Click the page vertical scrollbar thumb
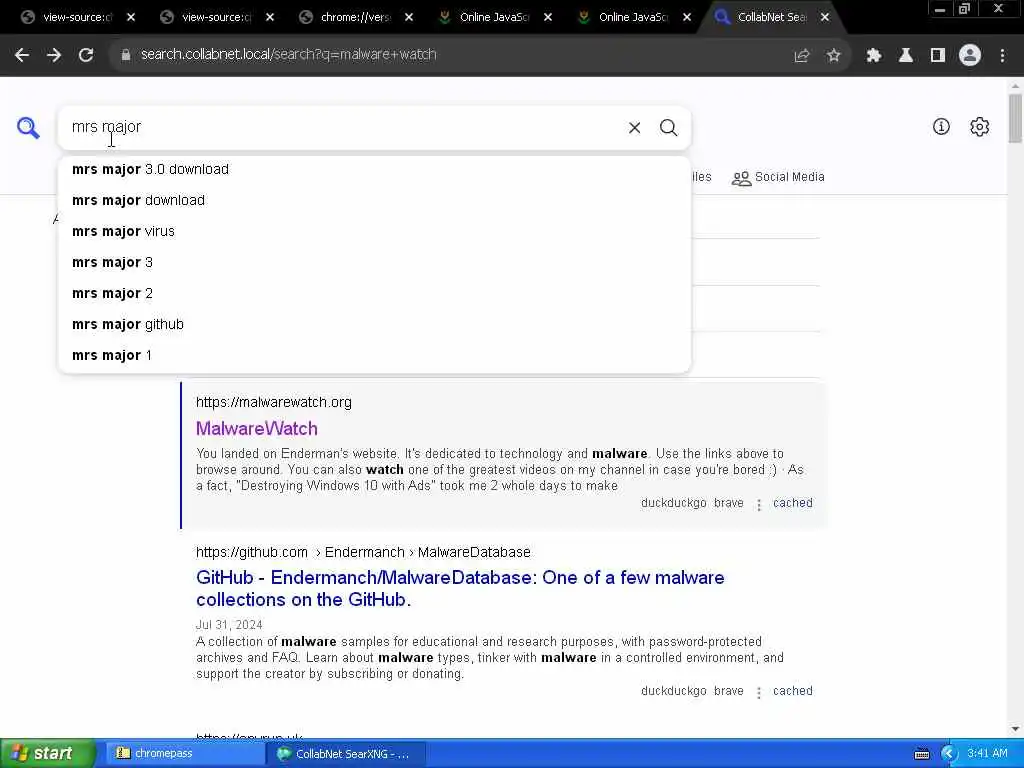This screenshot has width=1024, height=768. click(1015, 118)
